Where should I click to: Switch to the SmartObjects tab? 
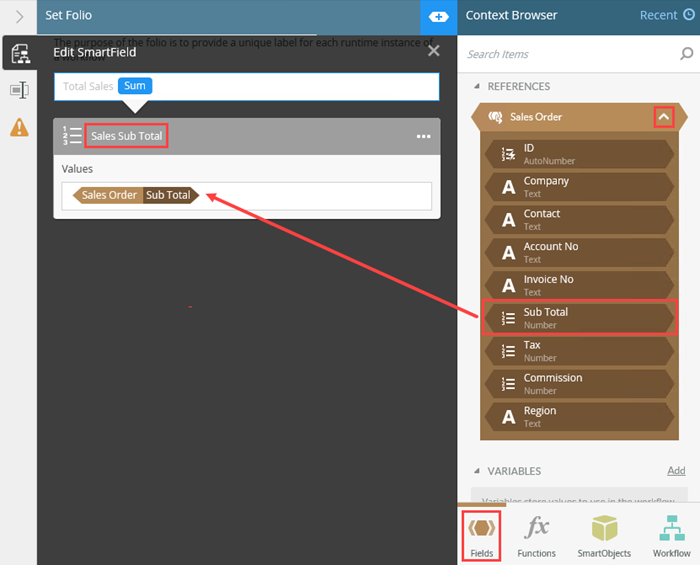(x=604, y=536)
